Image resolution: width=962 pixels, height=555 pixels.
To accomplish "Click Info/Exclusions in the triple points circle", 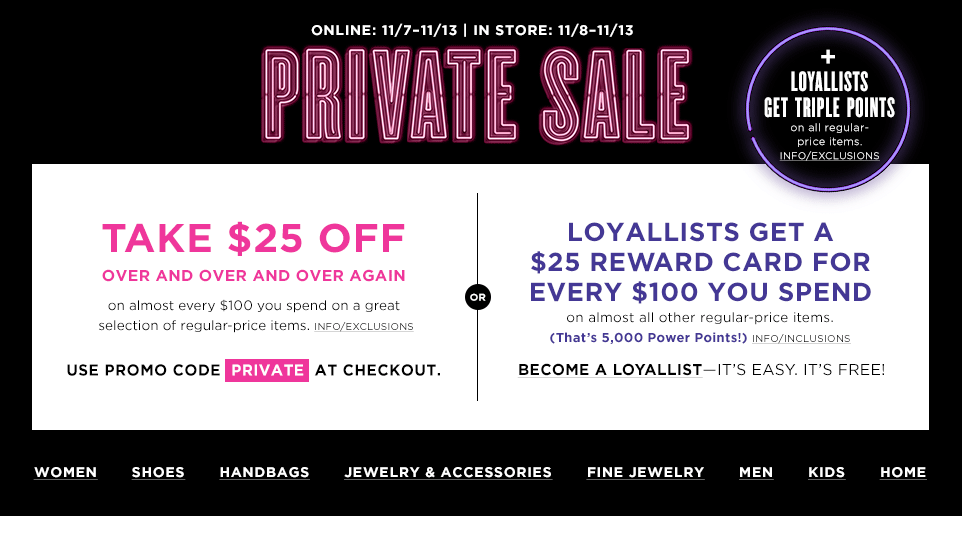I will click(829, 156).
